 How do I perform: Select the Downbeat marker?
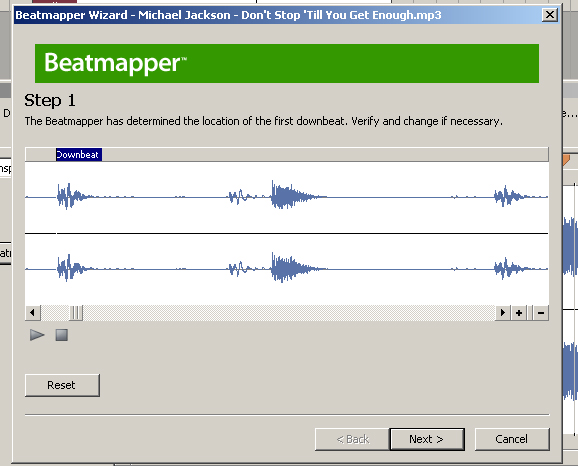click(x=79, y=154)
